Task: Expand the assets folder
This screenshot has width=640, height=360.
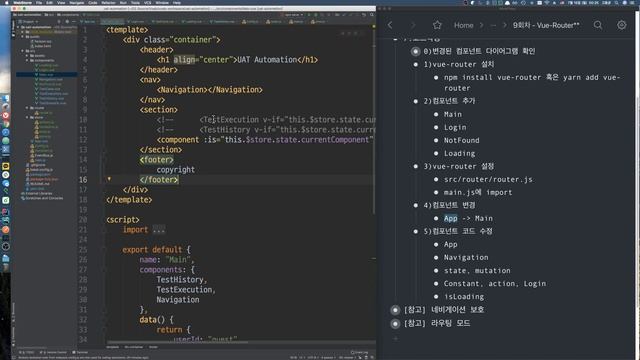Action: click(27, 56)
